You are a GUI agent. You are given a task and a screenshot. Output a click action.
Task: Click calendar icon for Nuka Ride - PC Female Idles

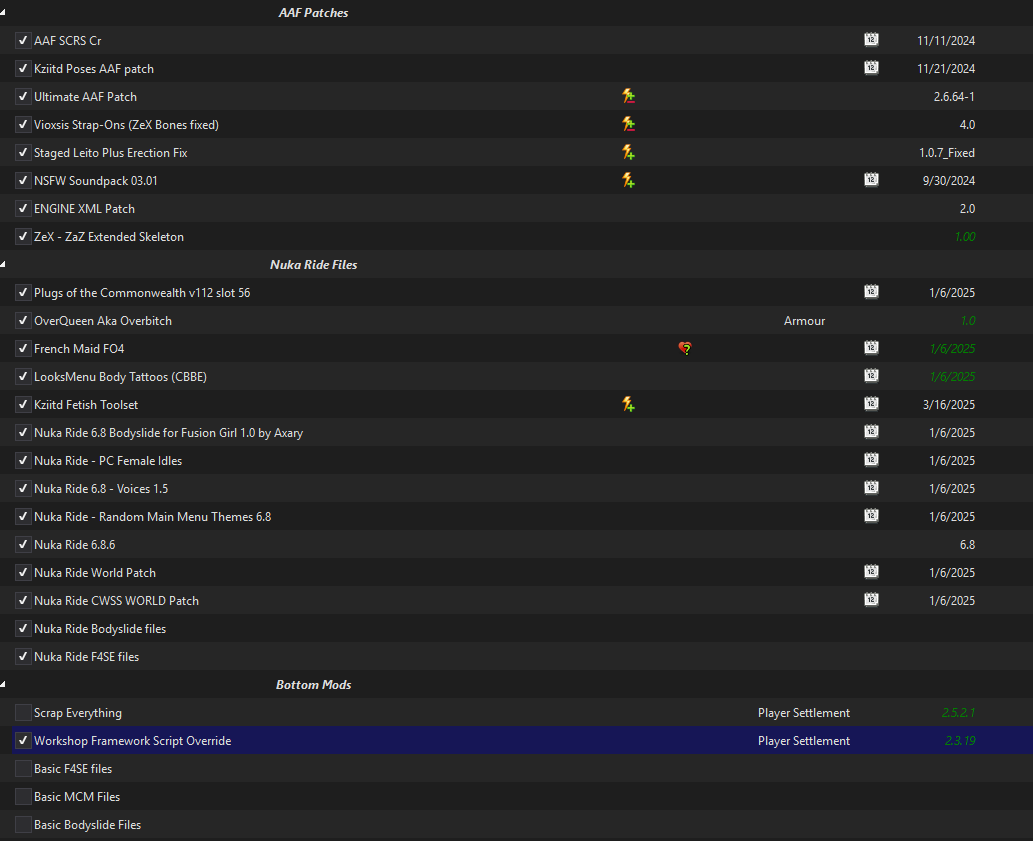point(871,459)
